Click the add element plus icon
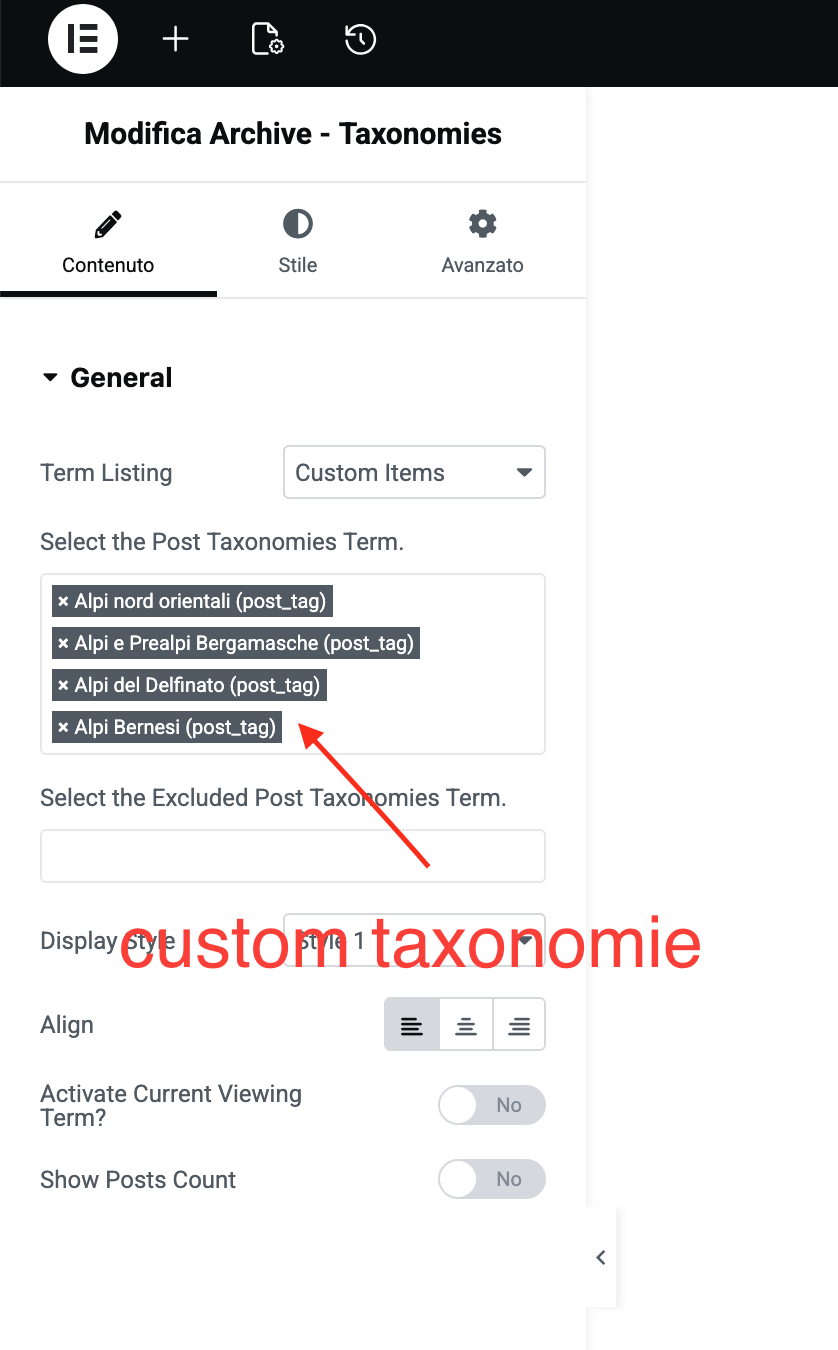The height and width of the screenshot is (1350, 838). pyautogui.click(x=175, y=40)
